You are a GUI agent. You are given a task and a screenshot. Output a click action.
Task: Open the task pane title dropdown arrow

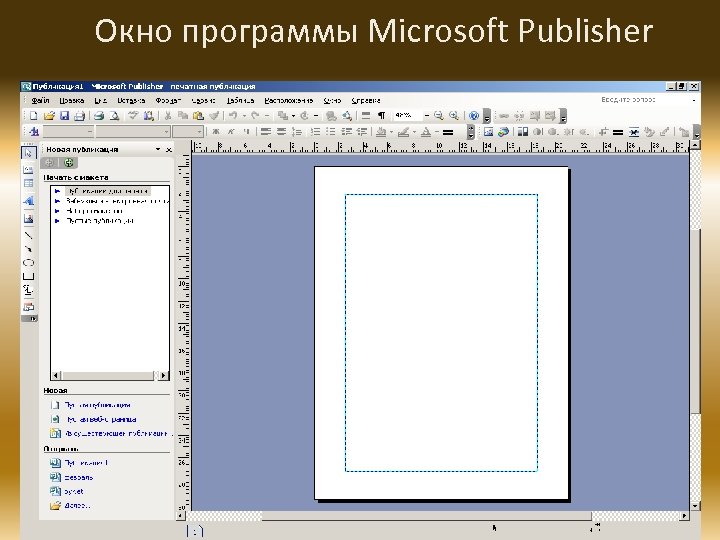[x=158, y=149]
